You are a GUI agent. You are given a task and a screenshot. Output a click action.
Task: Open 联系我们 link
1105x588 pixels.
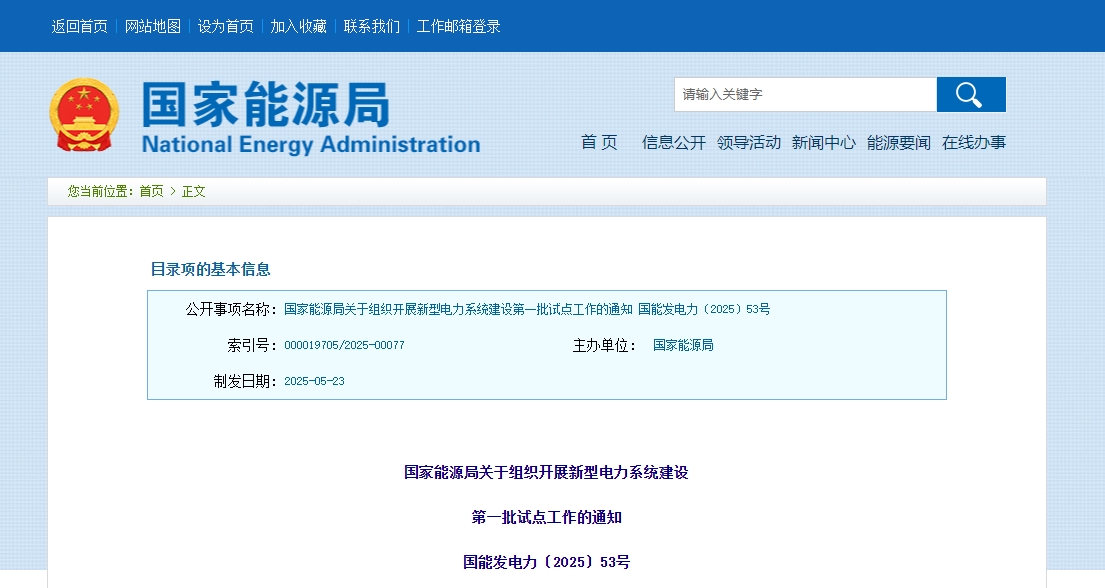(x=372, y=27)
